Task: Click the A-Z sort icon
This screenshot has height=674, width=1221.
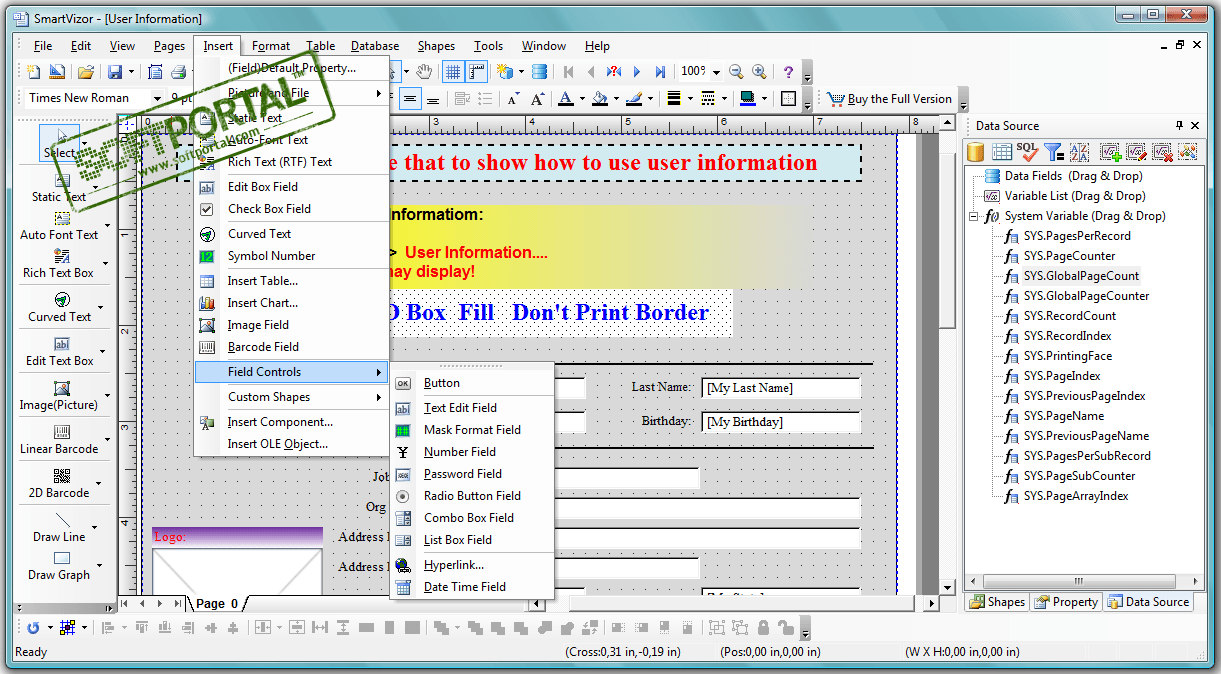Action: coord(1079,152)
